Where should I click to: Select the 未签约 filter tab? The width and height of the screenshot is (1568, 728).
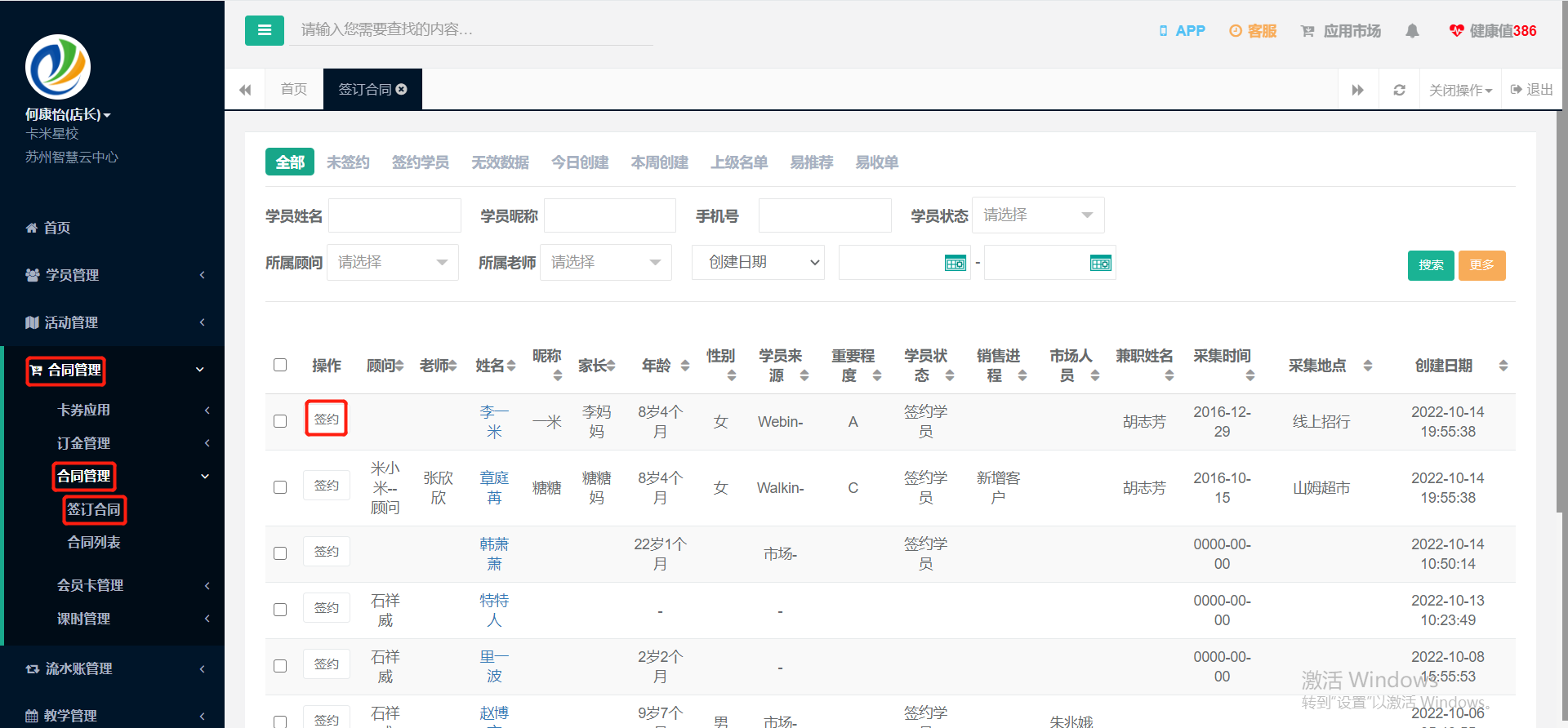(x=348, y=162)
